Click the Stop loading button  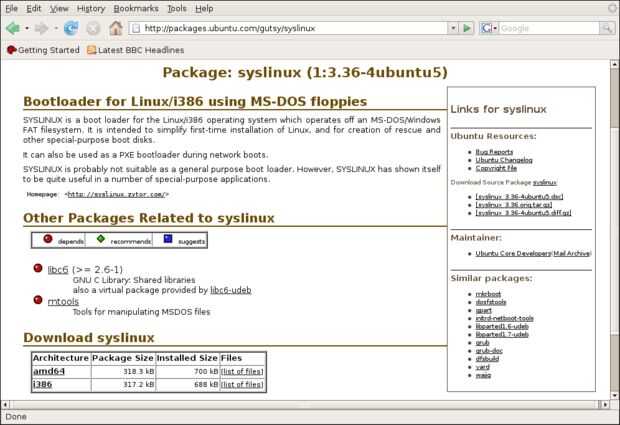pos(93,28)
